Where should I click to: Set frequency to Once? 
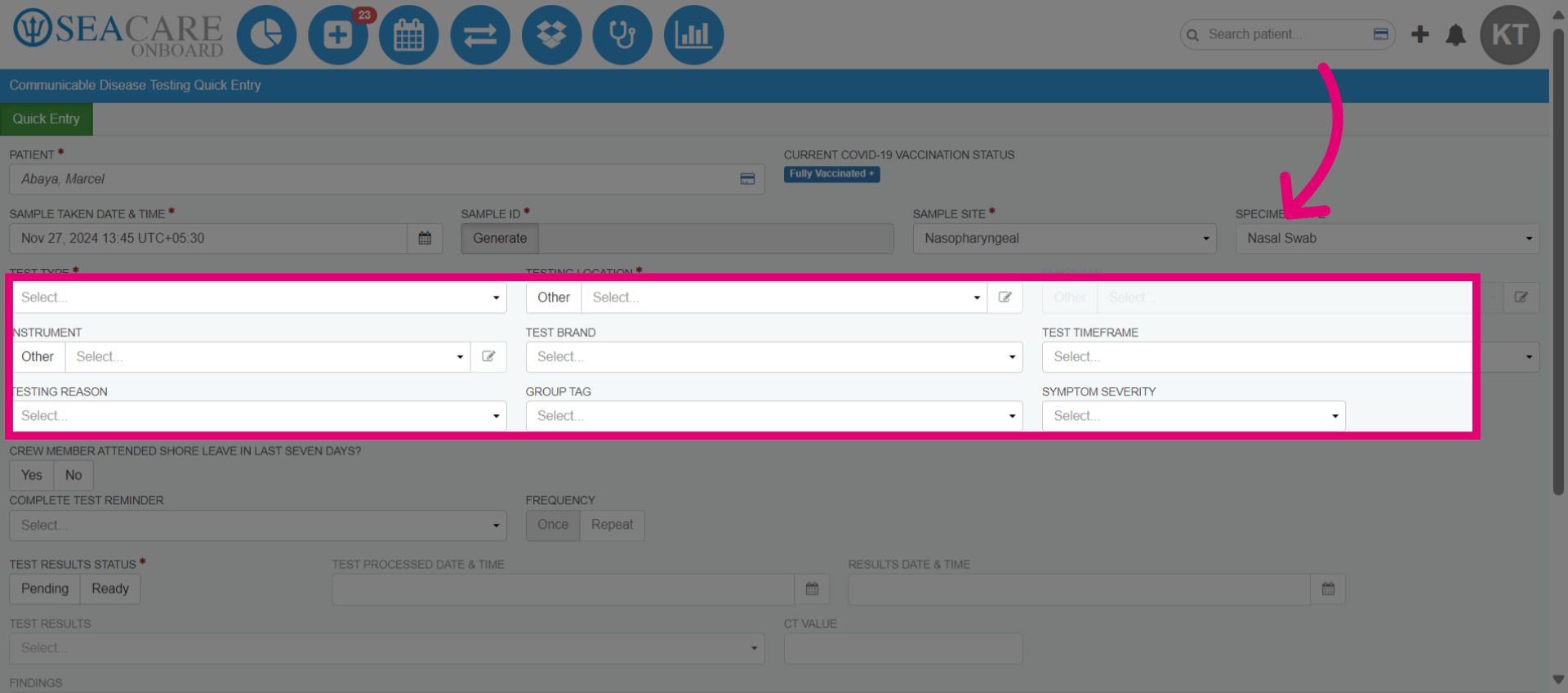553,525
